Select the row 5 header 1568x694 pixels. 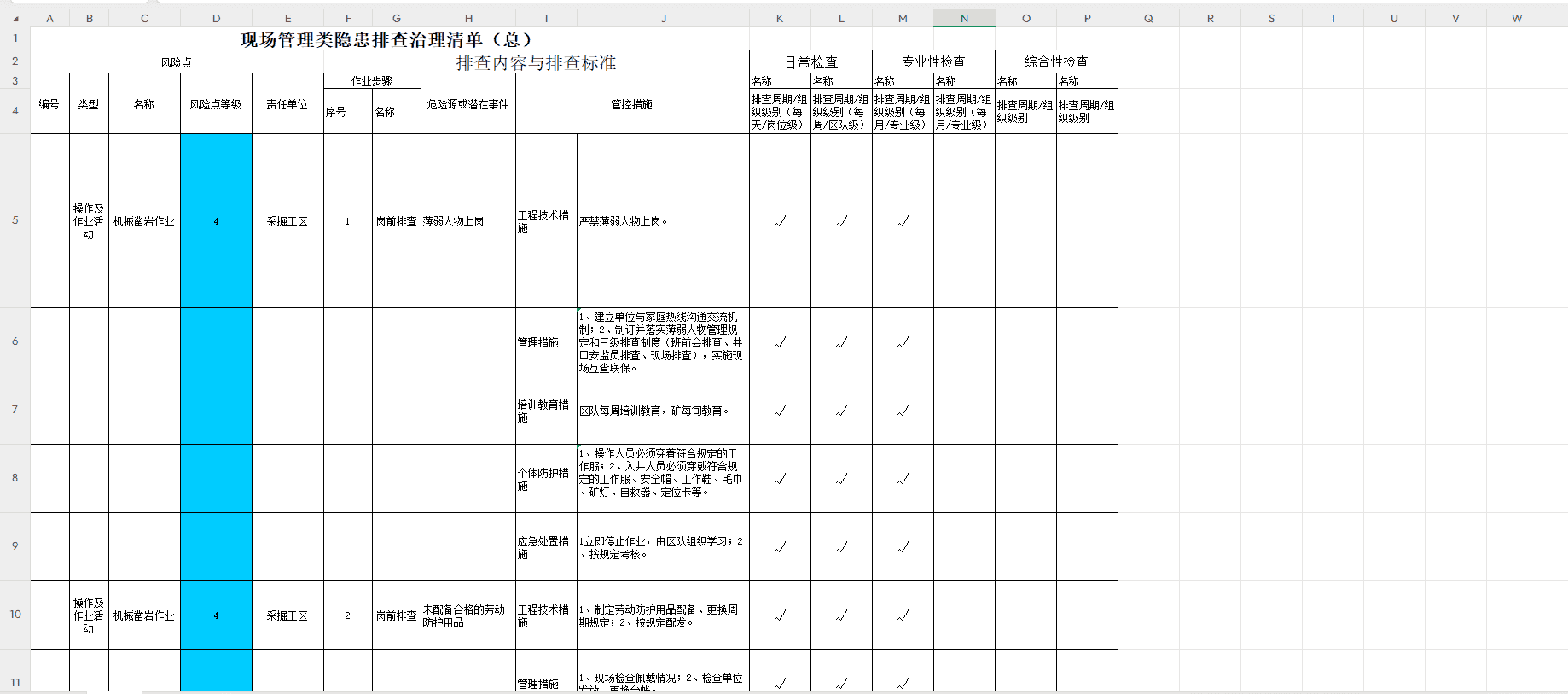click(15, 220)
